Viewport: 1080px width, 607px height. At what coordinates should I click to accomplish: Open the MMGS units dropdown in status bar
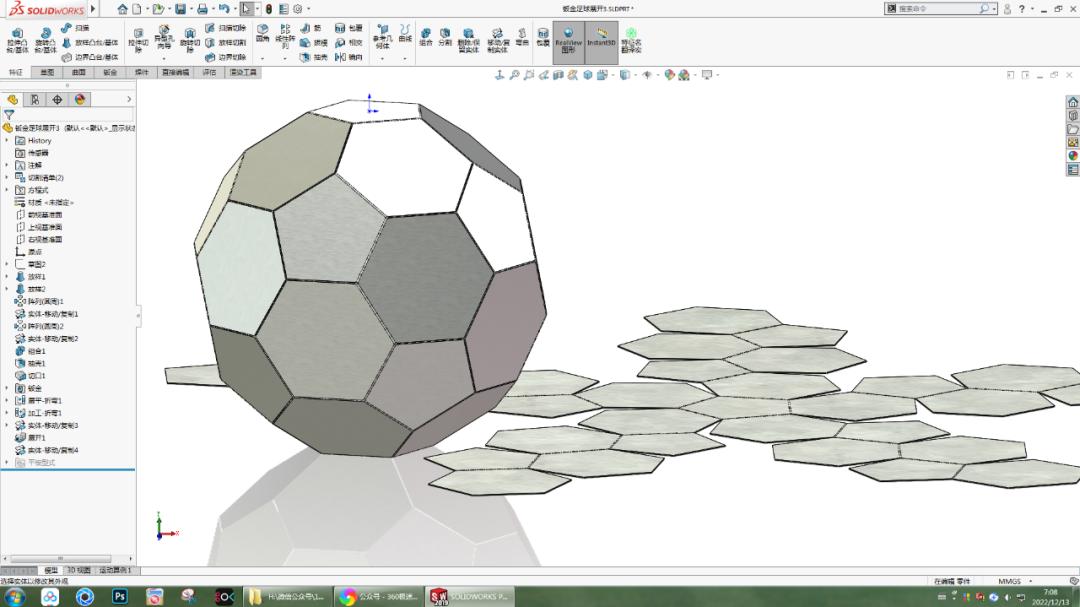click(x=1012, y=581)
